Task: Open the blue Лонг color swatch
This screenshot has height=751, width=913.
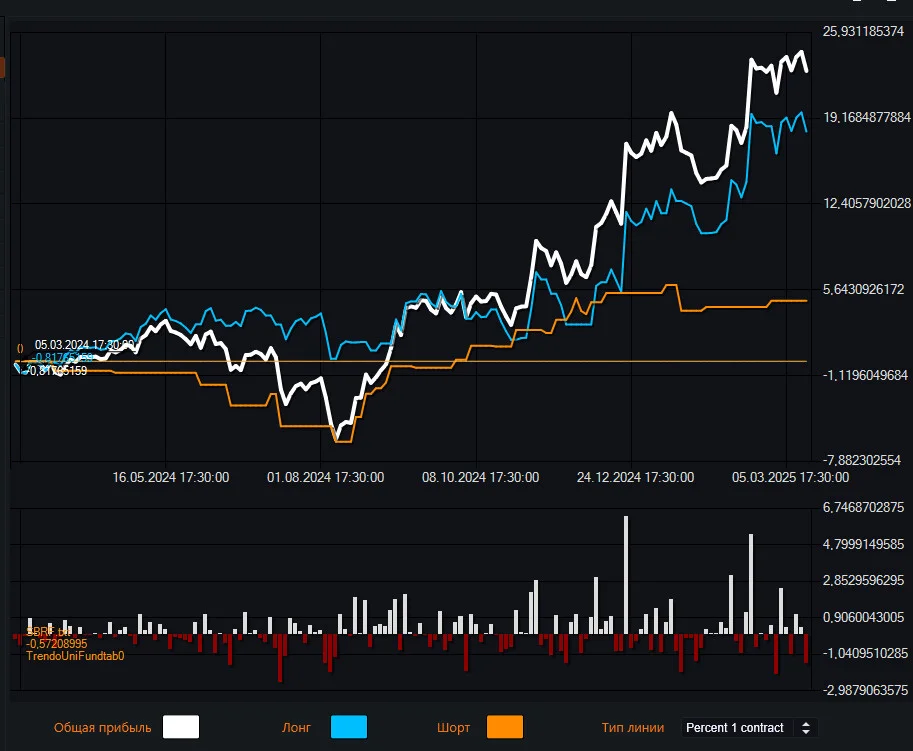Action: coord(349,727)
